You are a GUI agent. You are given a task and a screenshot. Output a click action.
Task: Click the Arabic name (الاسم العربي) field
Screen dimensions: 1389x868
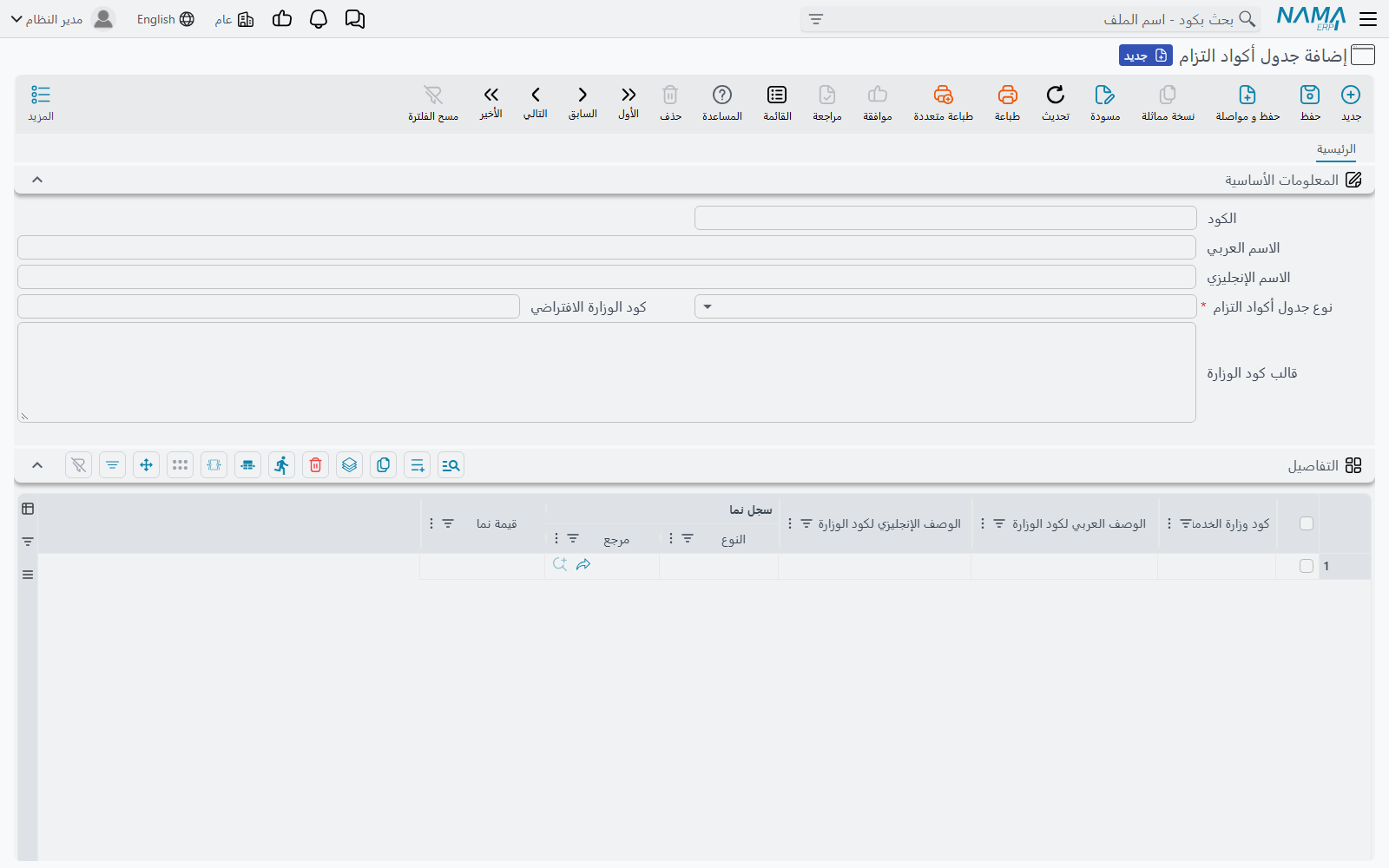tap(607, 247)
